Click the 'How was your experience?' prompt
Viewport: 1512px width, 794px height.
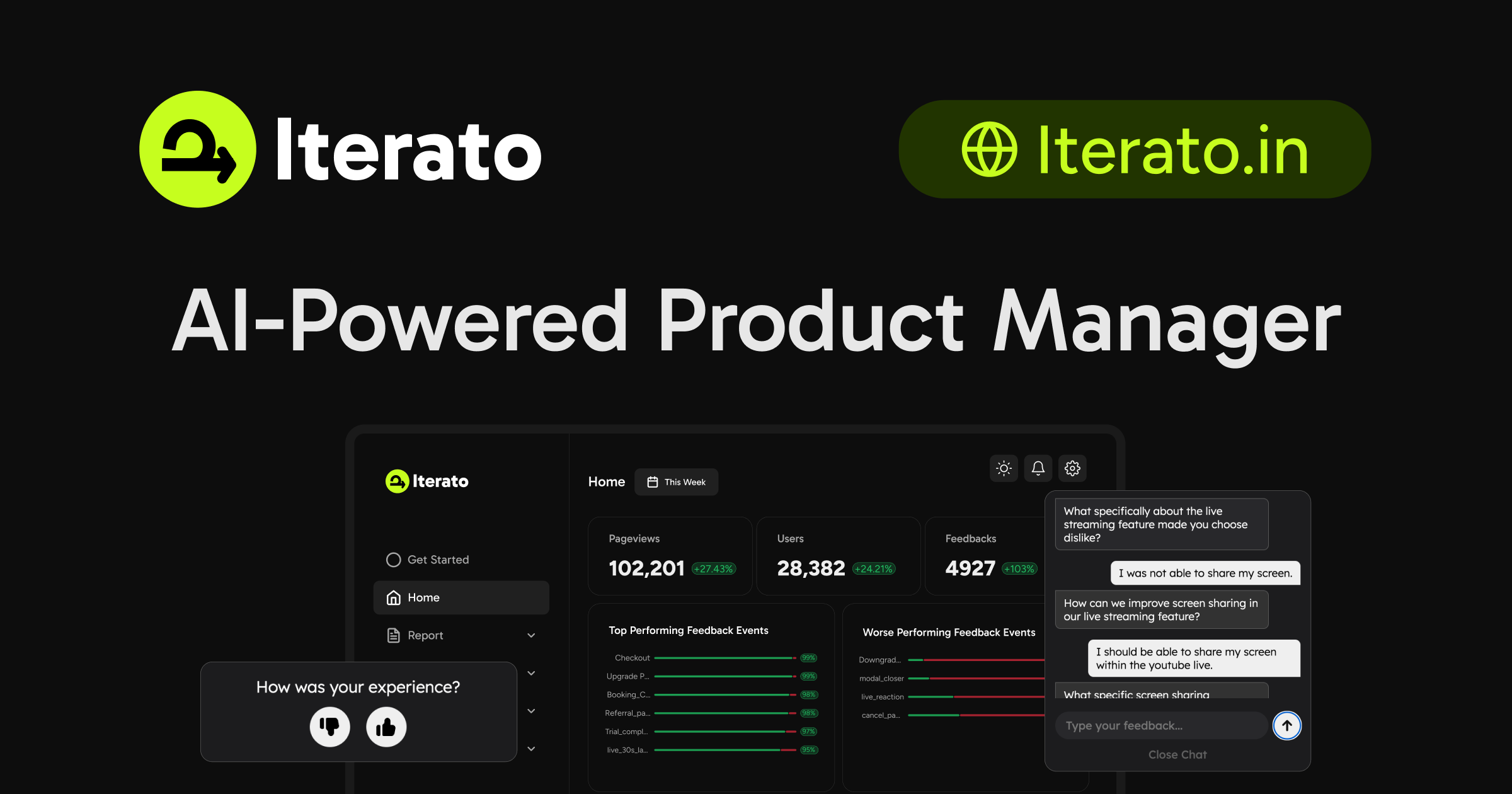(358, 687)
